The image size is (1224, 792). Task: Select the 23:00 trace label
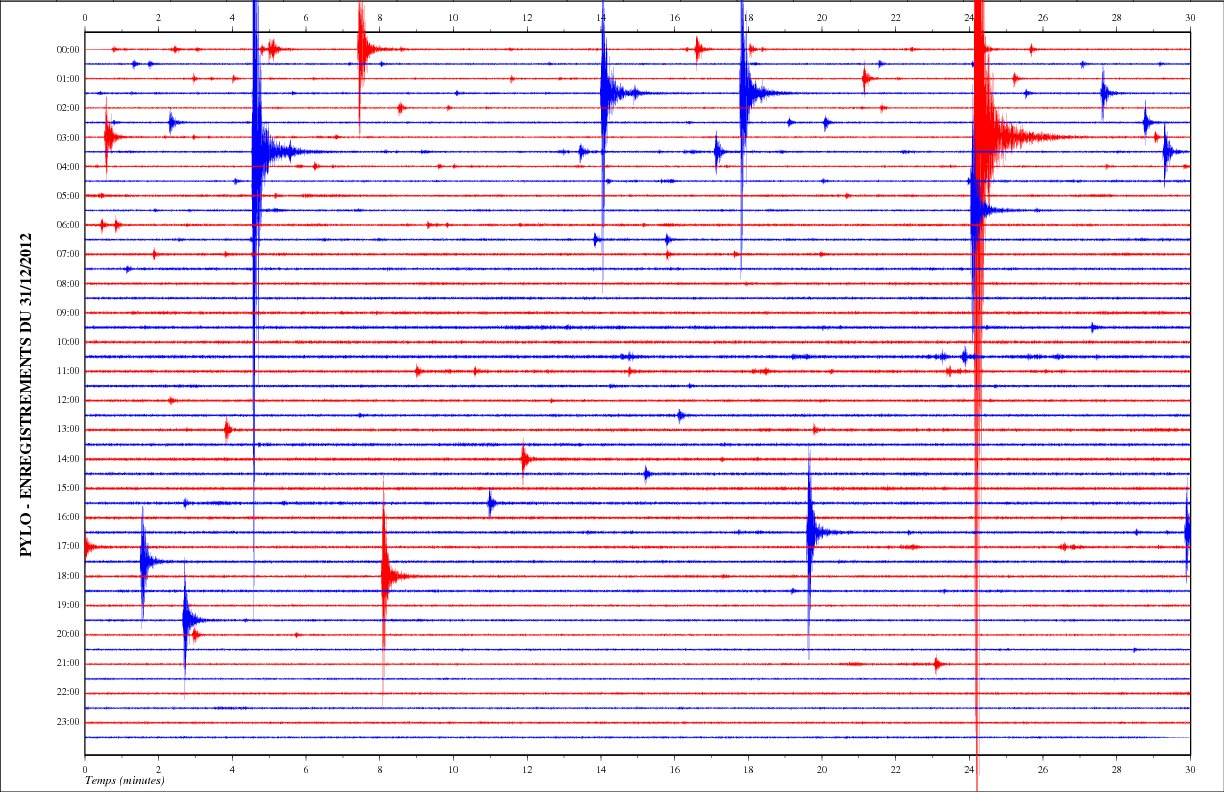(x=68, y=722)
